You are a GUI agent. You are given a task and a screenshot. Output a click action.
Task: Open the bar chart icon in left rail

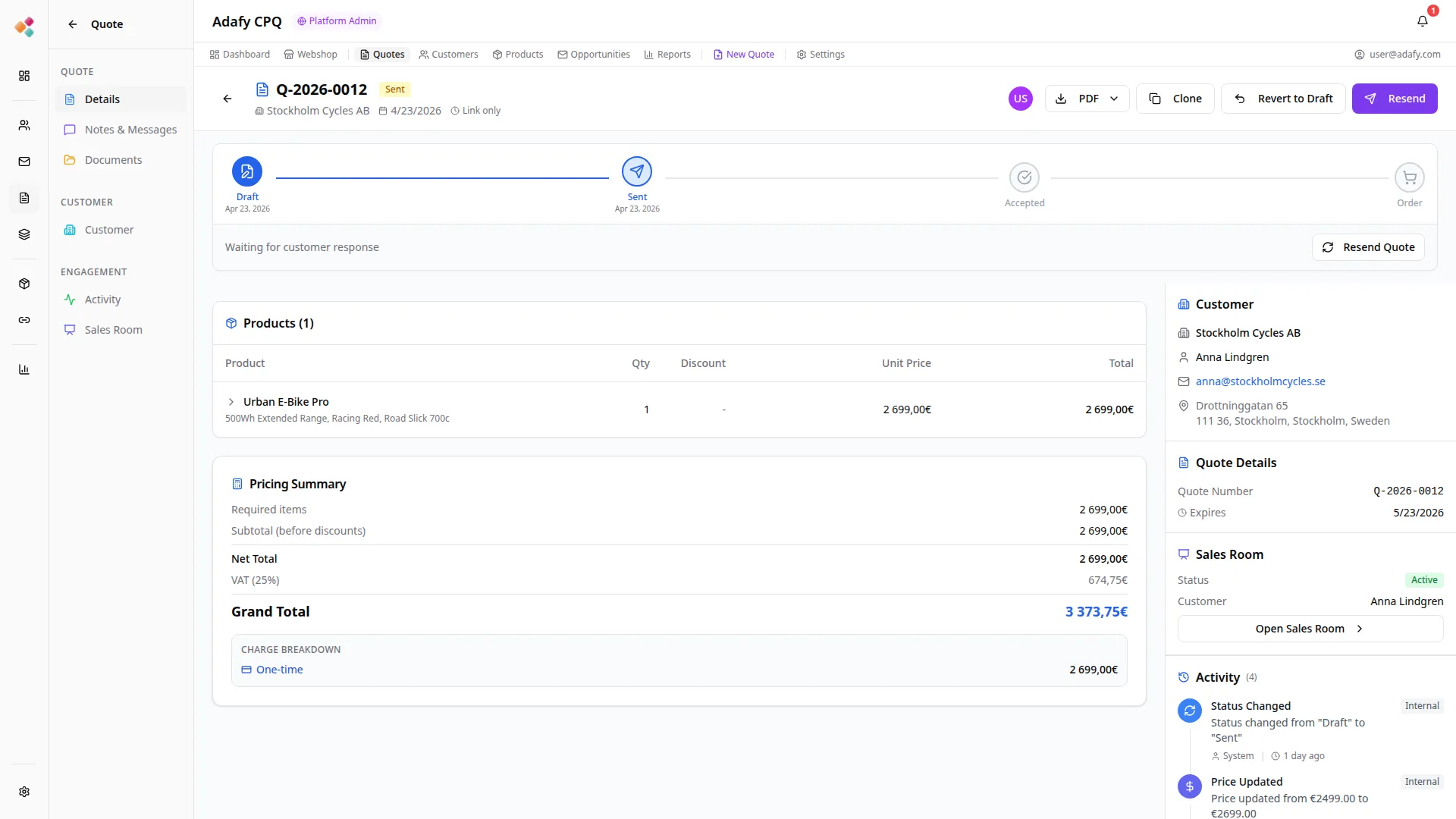coord(24,369)
